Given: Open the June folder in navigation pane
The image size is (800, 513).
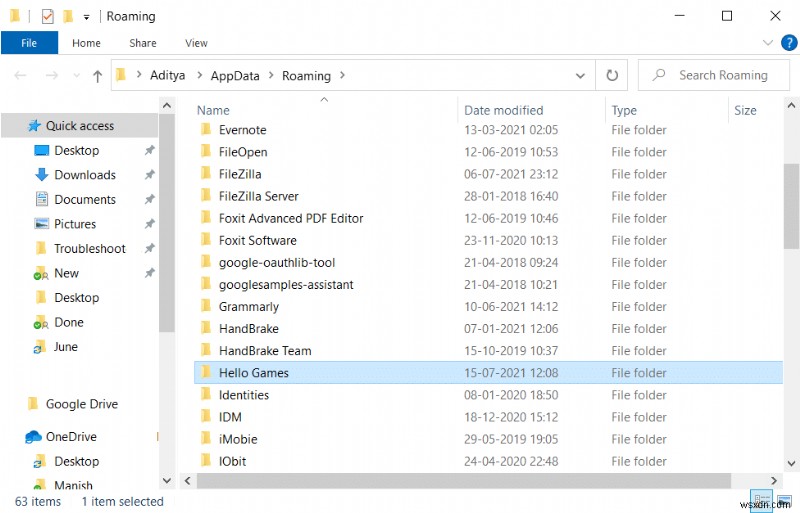Looking at the screenshot, I should coord(66,347).
